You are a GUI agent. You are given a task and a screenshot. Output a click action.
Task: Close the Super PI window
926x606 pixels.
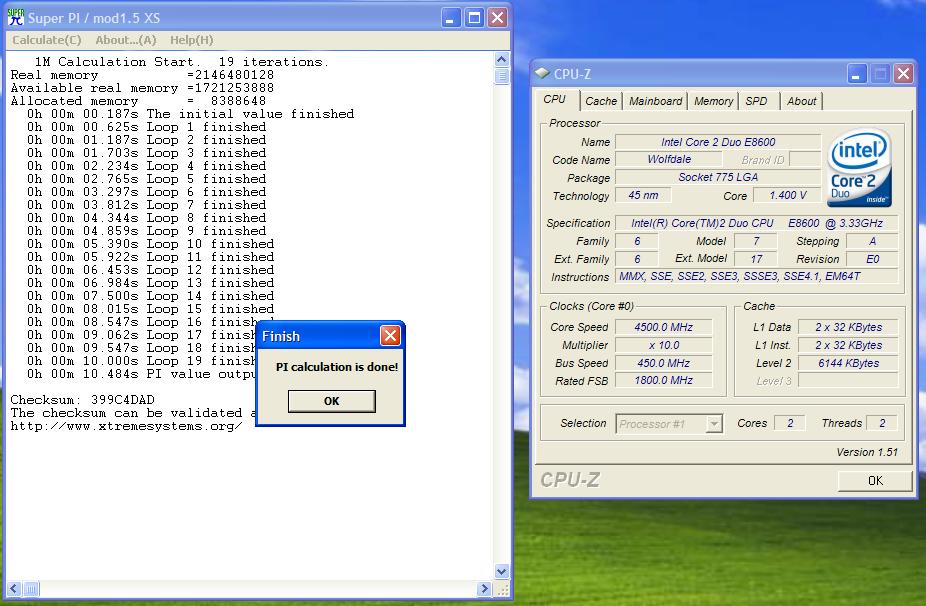[x=497, y=18]
